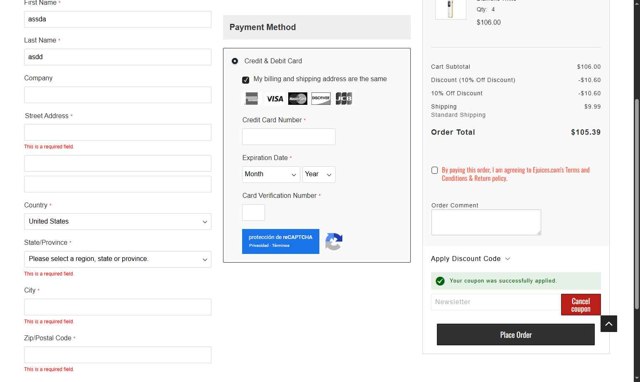Viewport: 640px width, 382px height.
Task: Click the JCB card logo
Action: [x=344, y=98]
